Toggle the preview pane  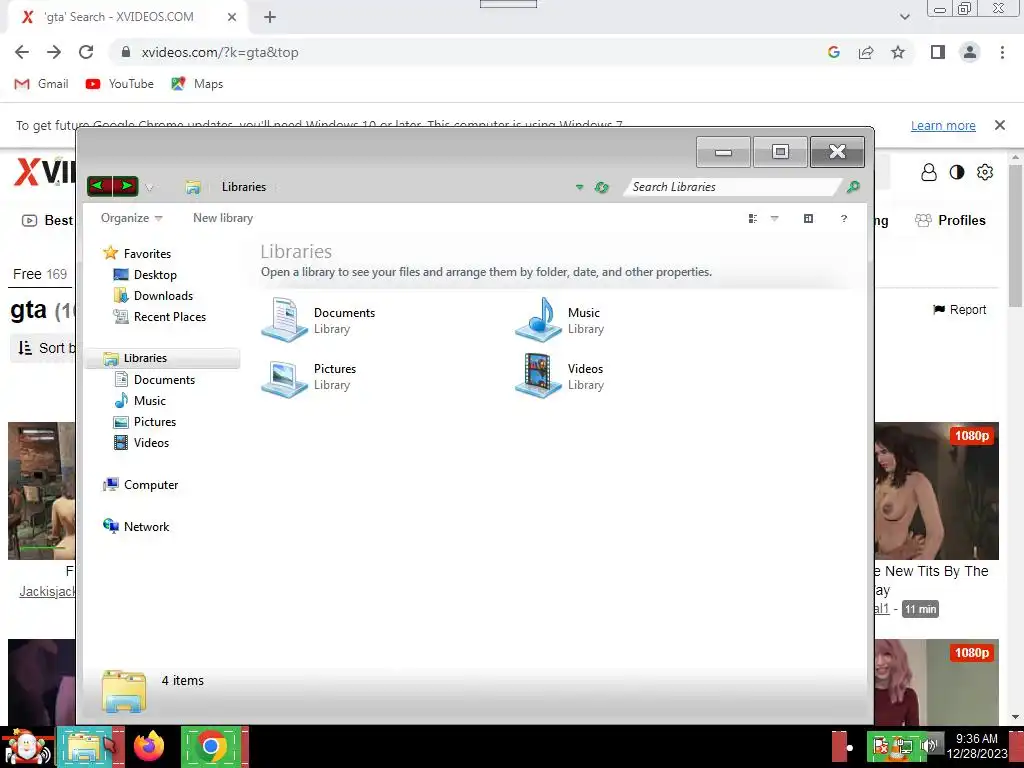point(808,219)
